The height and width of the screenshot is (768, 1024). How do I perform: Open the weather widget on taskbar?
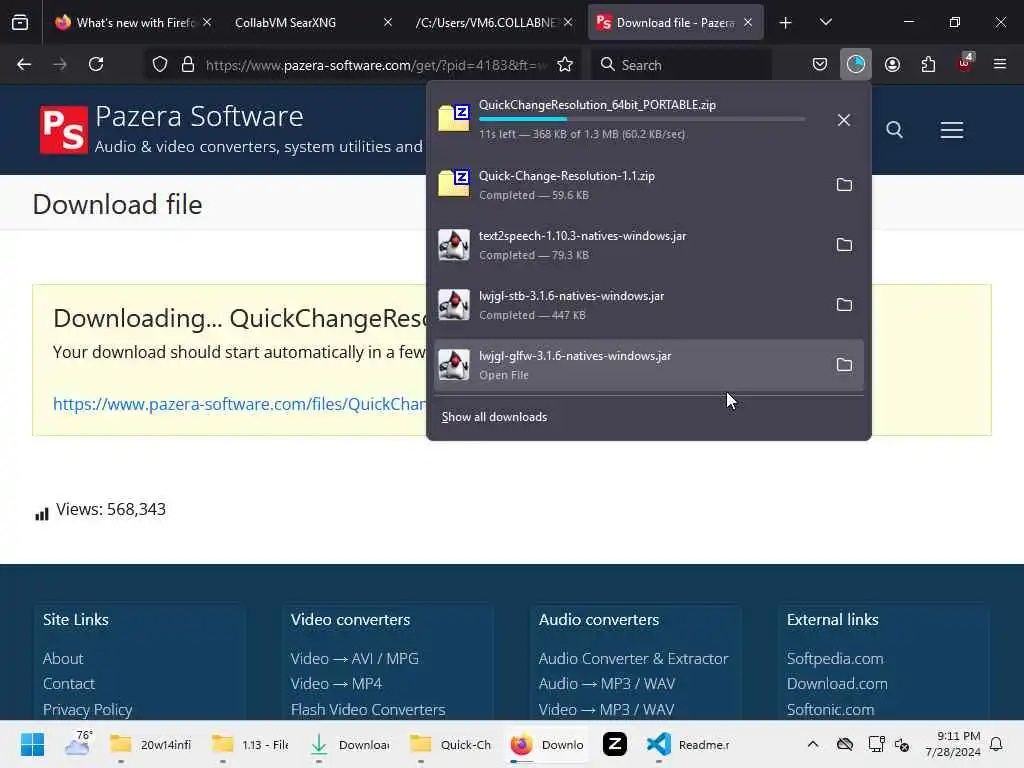[x=78, y=744]
